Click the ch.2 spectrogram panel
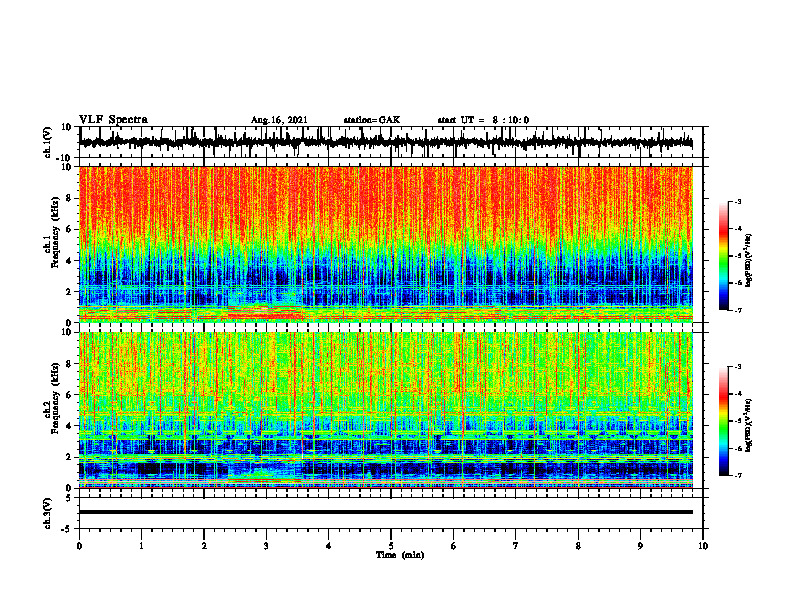 tap(385, 410)
